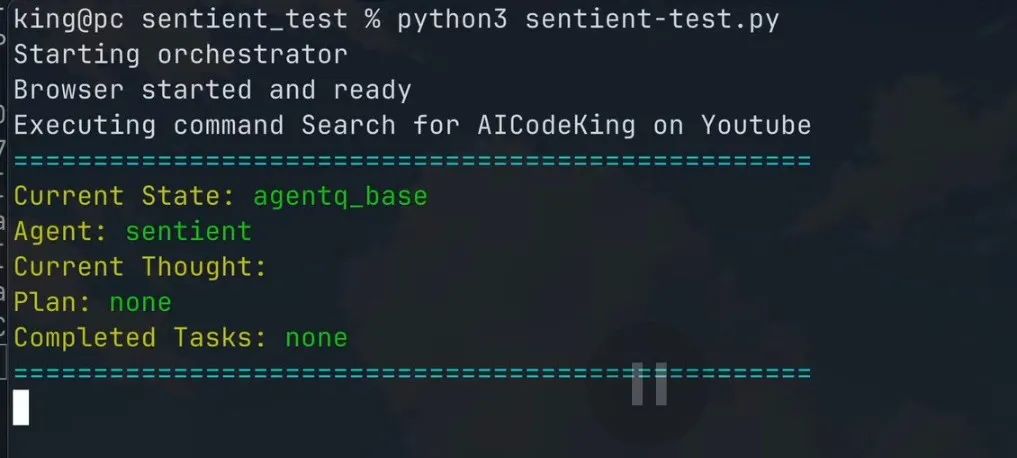Click the Completed Tasks label
Screen dimensions: 1017x458
(x=140, y=337)
